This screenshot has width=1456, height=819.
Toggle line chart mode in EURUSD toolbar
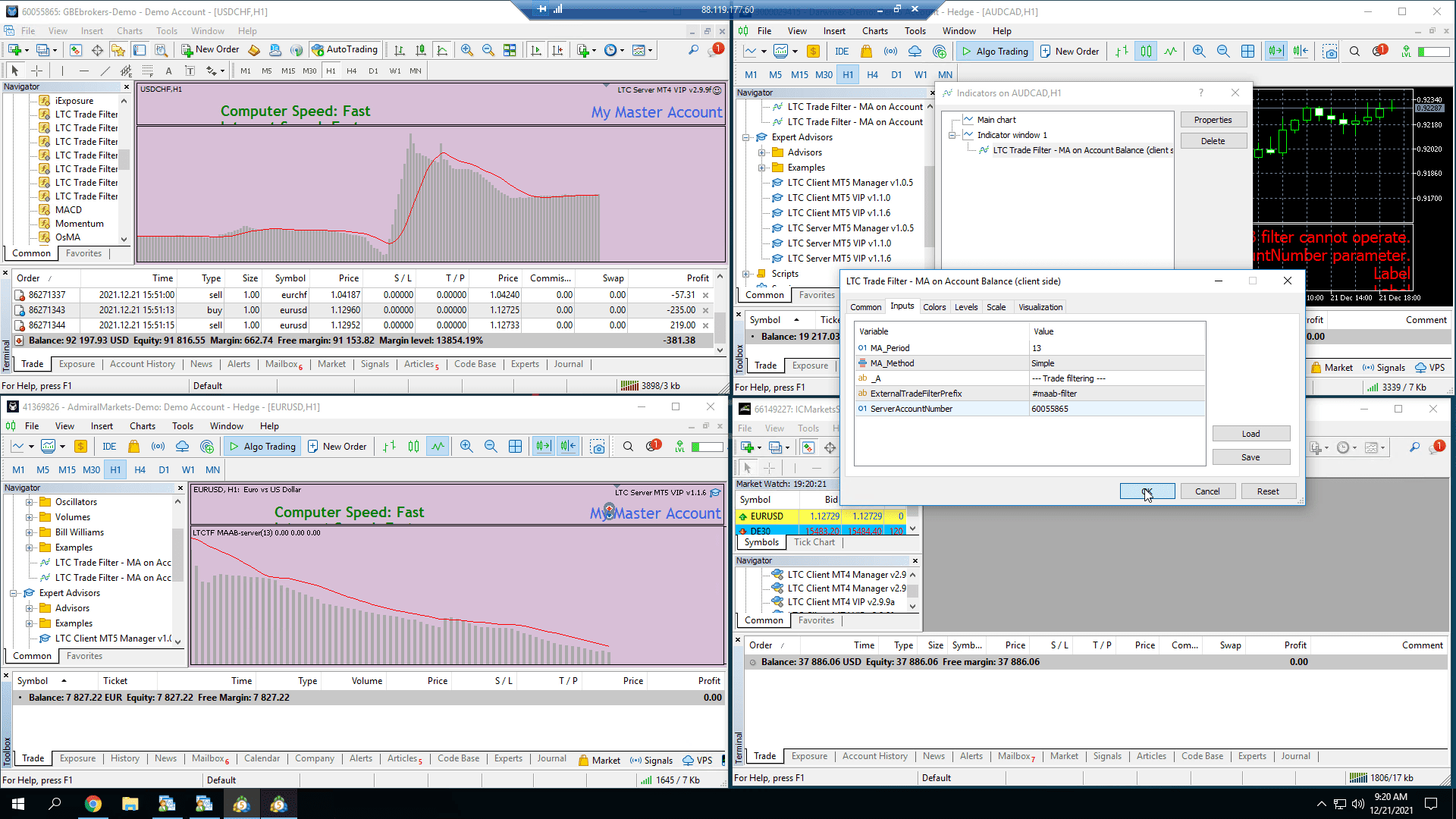pyautogui.click(x=438, y=447)
